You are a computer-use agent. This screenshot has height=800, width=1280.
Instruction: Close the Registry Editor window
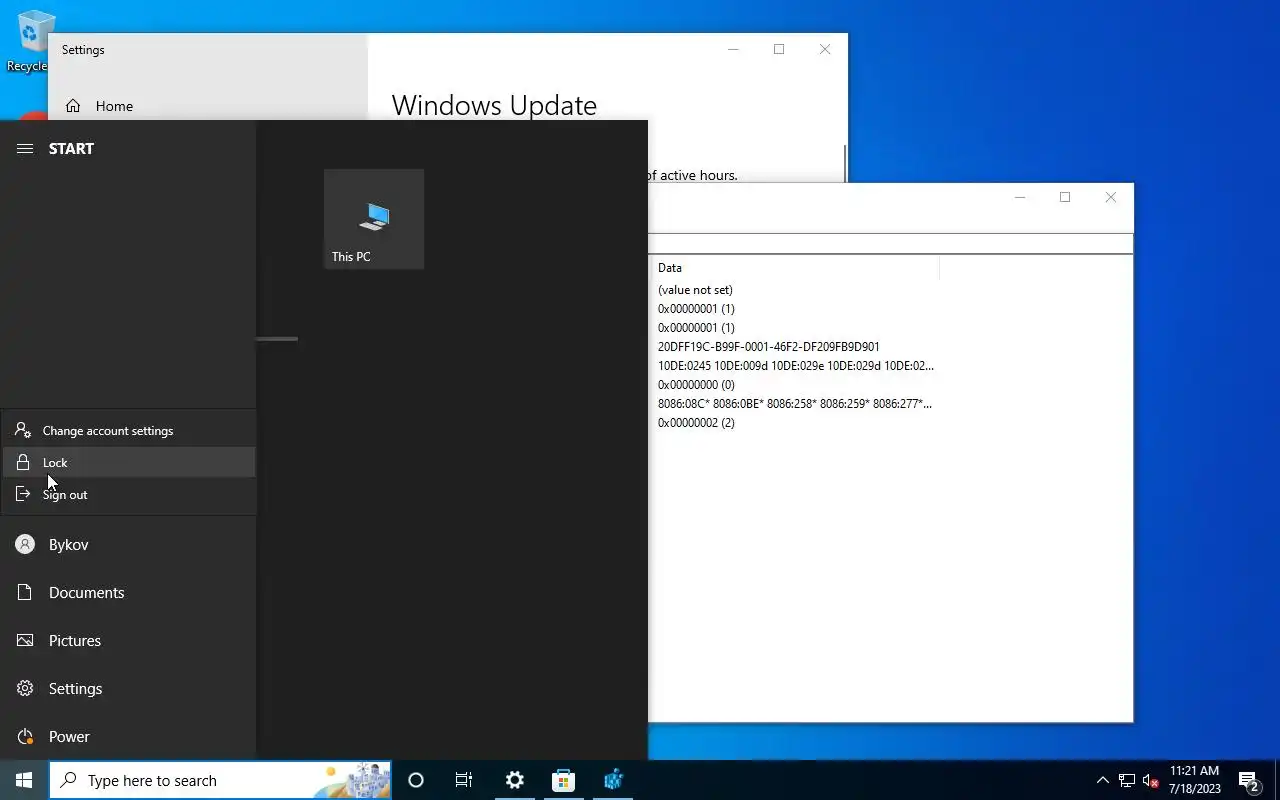coord(1111,197)
